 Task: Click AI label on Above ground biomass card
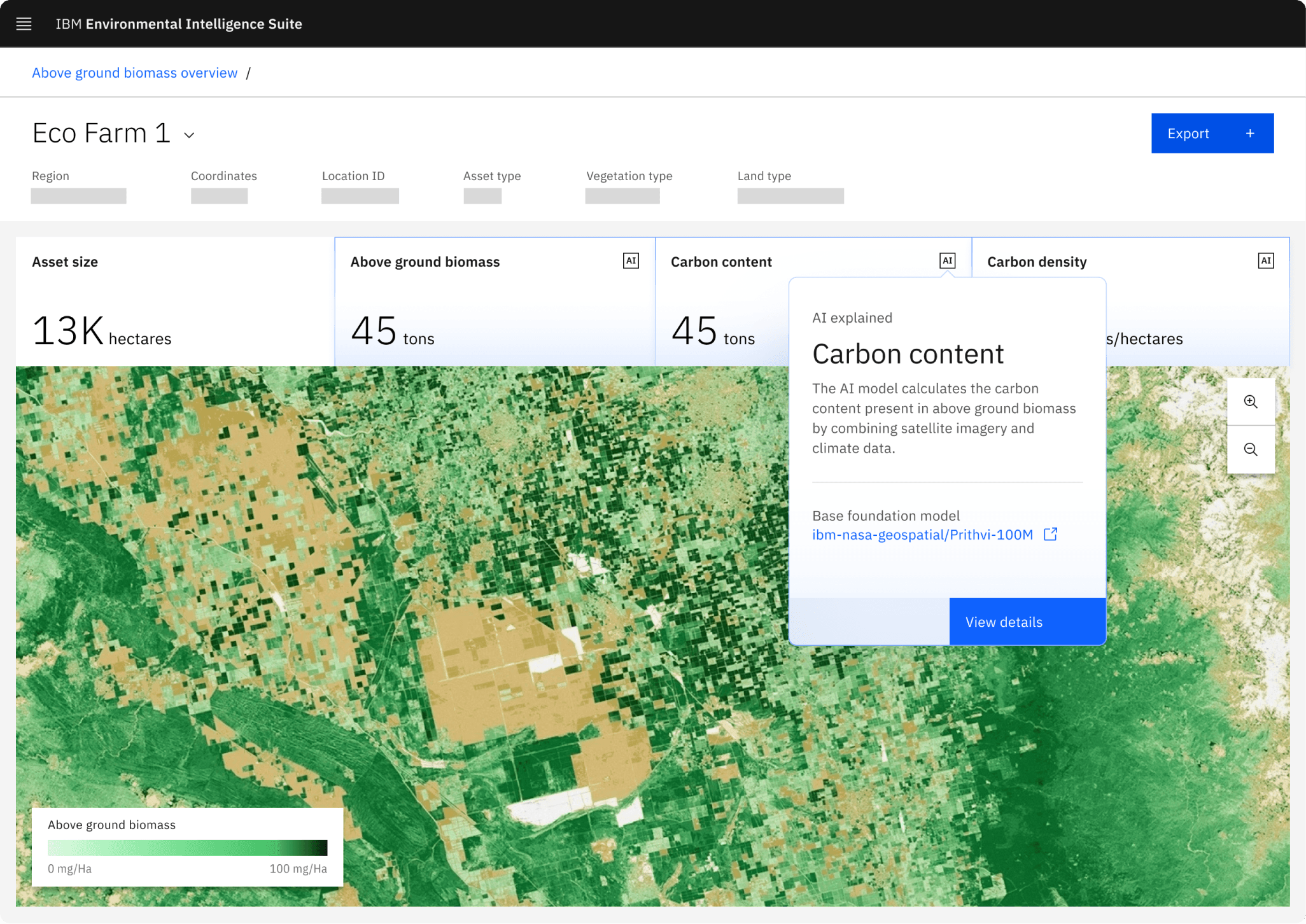tap(630, 261)
